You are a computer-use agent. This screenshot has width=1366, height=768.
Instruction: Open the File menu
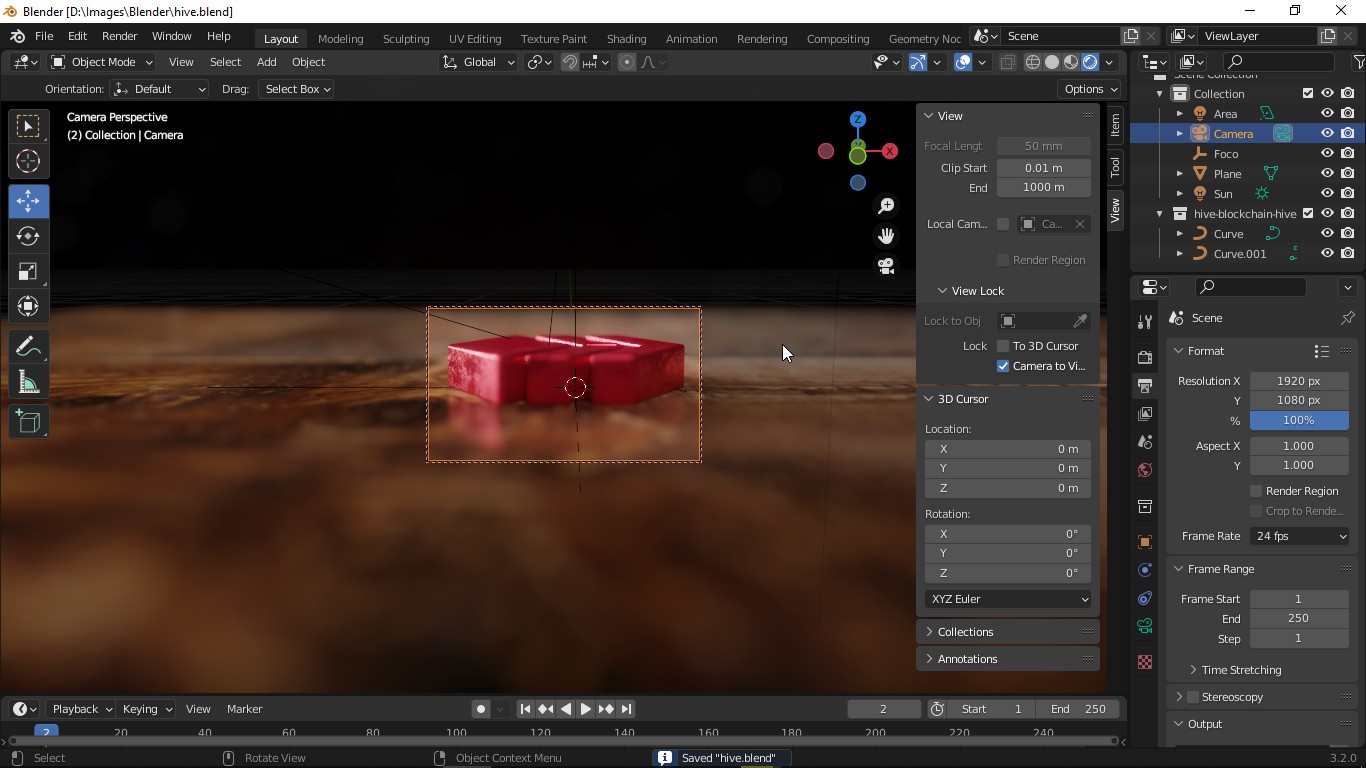[44, 36]
